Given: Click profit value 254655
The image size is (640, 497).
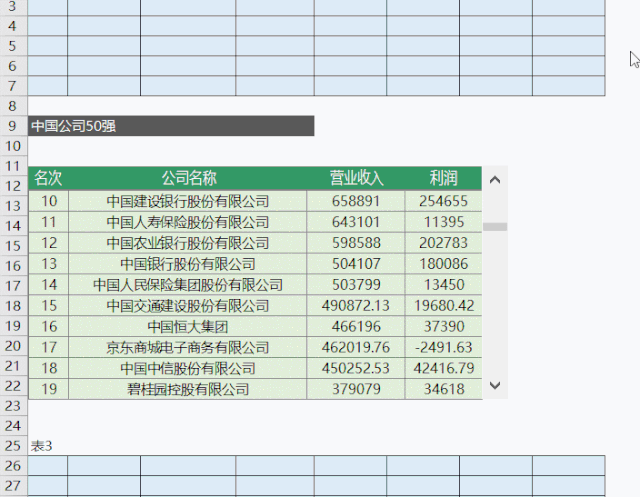Looking at the screenshot, I should coord(444,201).
